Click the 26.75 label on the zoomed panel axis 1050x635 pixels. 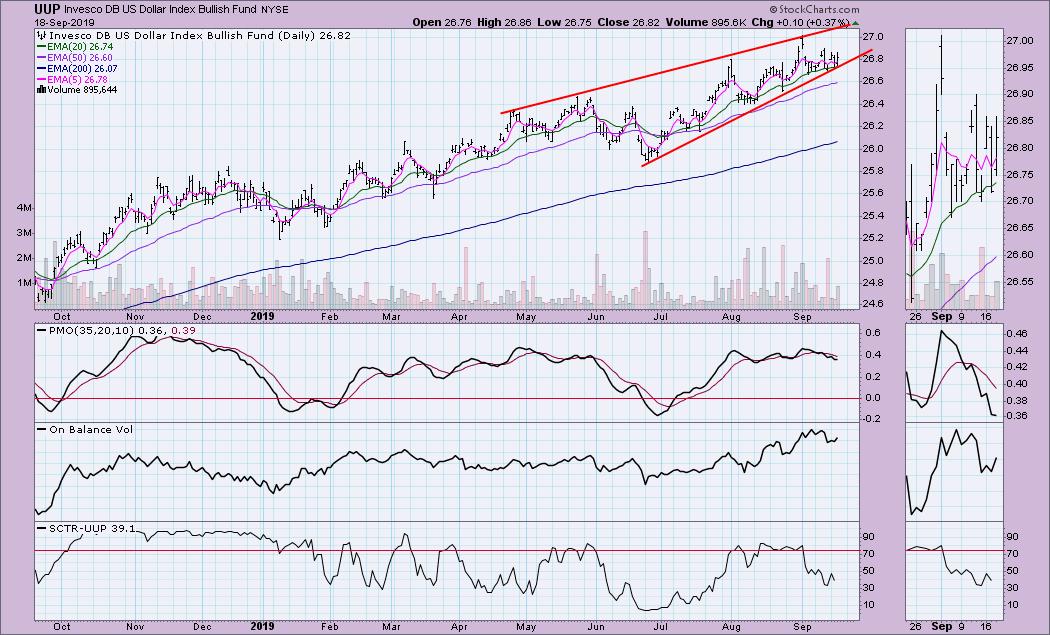point(1022,175)
